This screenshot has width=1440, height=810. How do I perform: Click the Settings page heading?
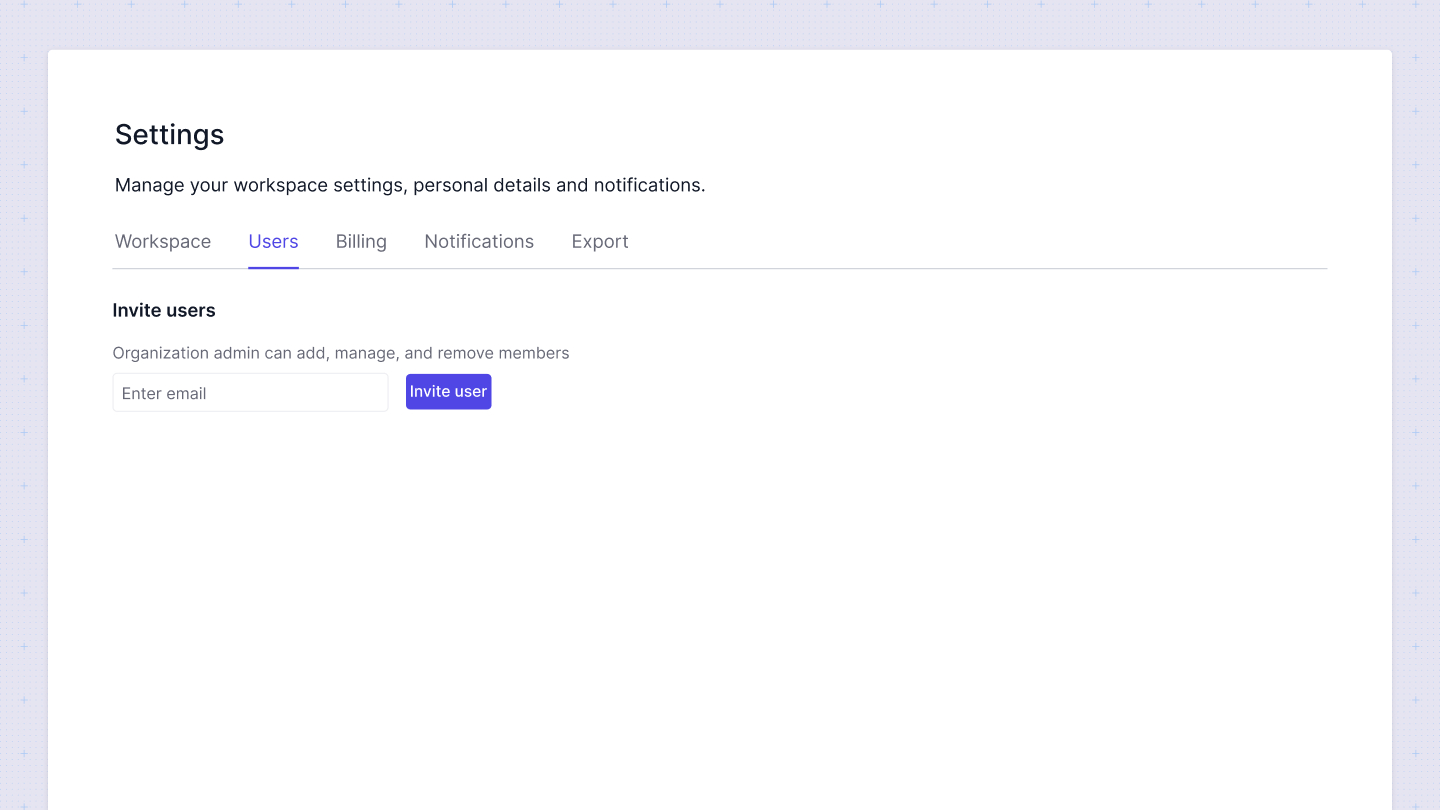[x=169, y=134]
